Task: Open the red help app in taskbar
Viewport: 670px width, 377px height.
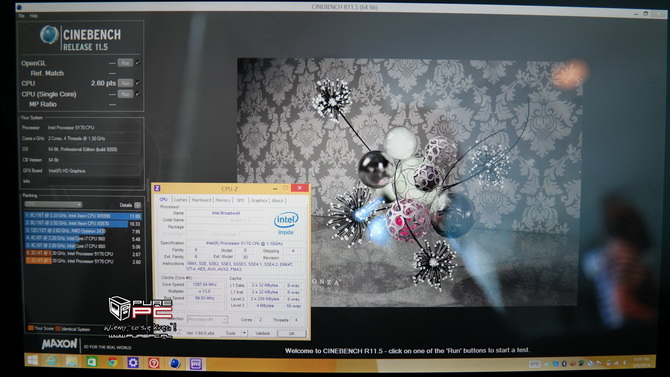Action: (154, 363)
